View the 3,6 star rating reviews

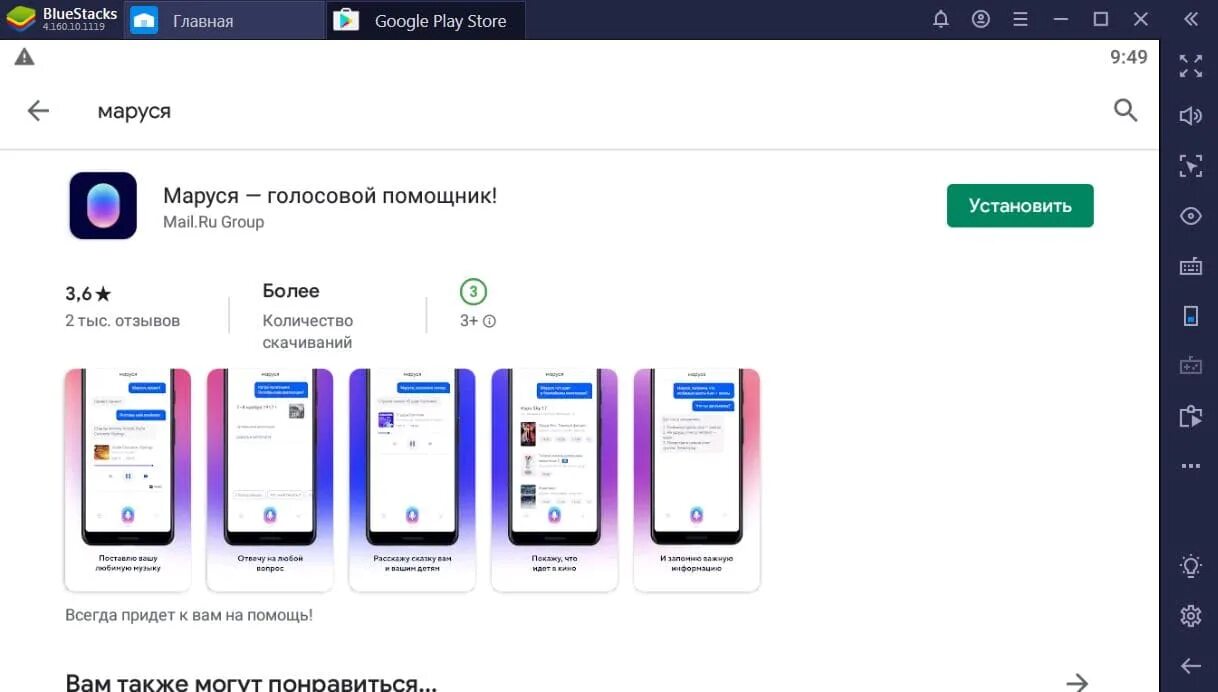88,294
